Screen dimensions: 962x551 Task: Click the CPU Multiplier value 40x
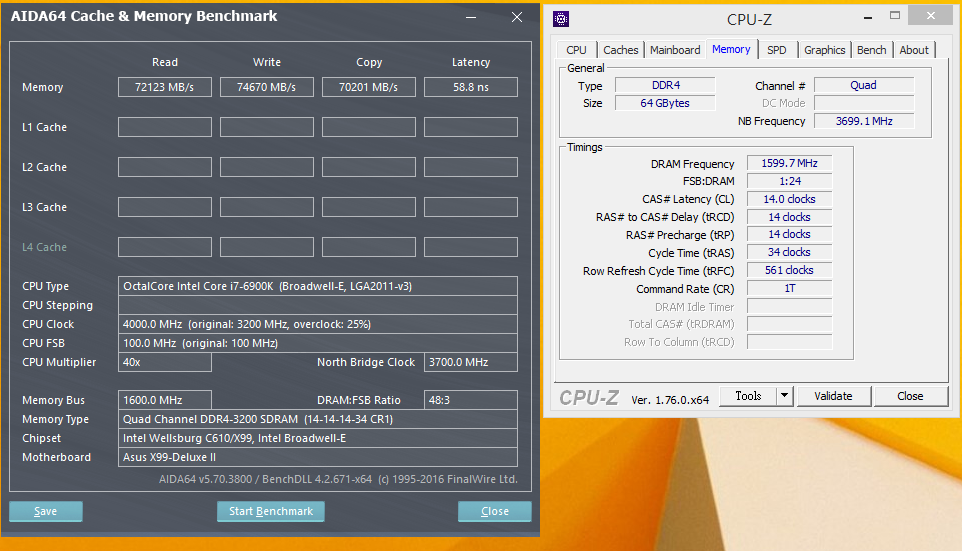(164, 362)
